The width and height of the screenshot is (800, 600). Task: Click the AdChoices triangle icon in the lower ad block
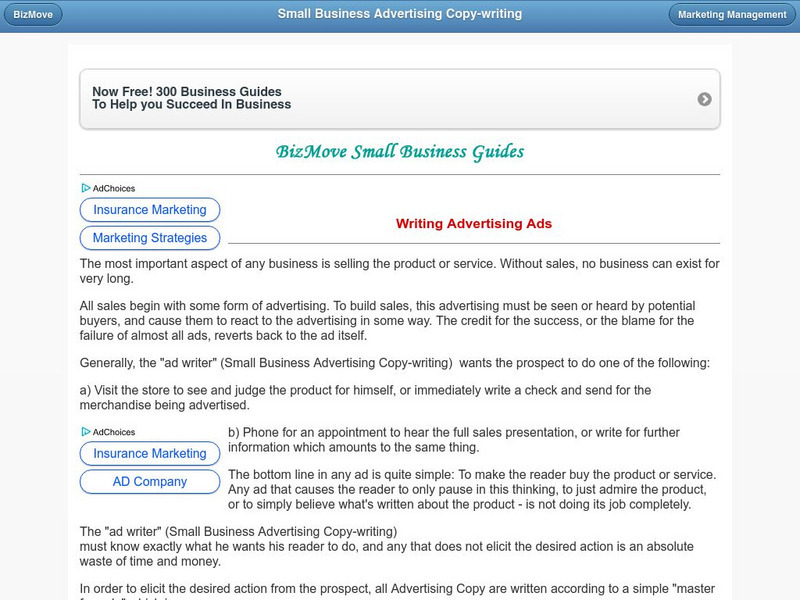(x=85, y=432)
